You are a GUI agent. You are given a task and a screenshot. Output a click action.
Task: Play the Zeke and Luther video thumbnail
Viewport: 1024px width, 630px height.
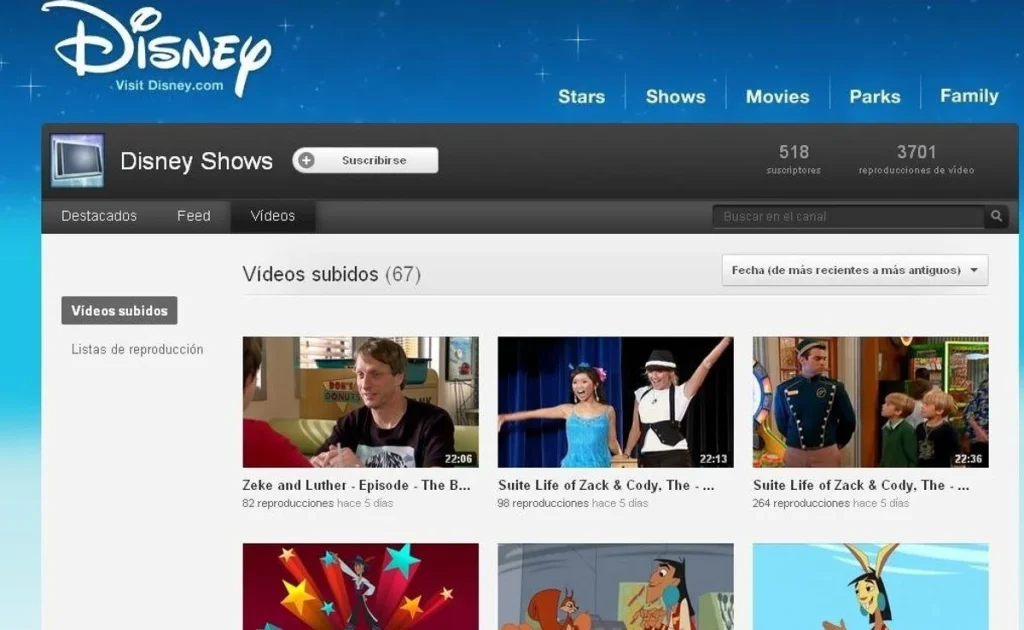point(360,402)
